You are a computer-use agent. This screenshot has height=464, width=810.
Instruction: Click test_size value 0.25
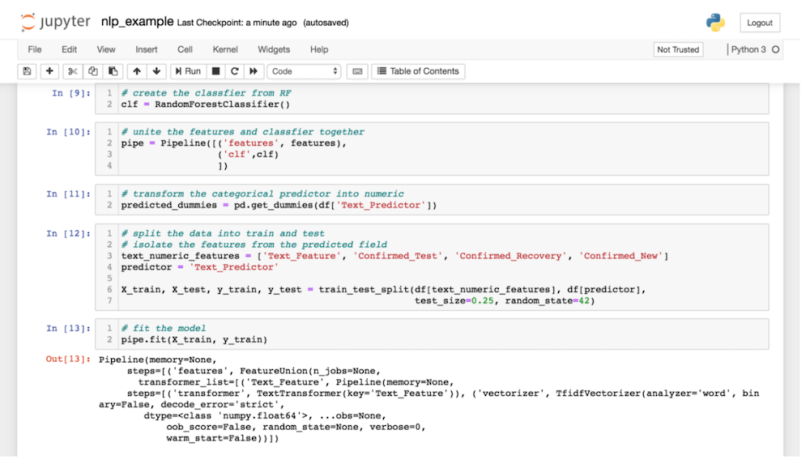coord(482,301)
